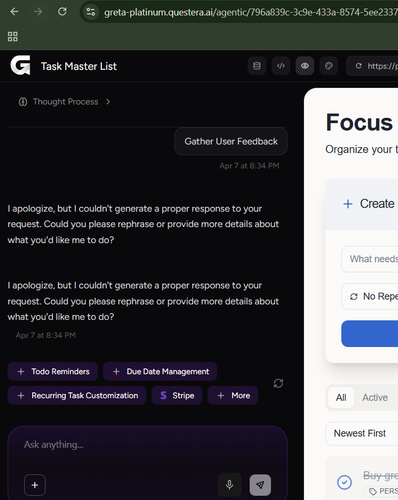The image size is (398, 500).
Task: Click the Thought Process brain icon
Action: pyautogui.click(x=23, y=102)
